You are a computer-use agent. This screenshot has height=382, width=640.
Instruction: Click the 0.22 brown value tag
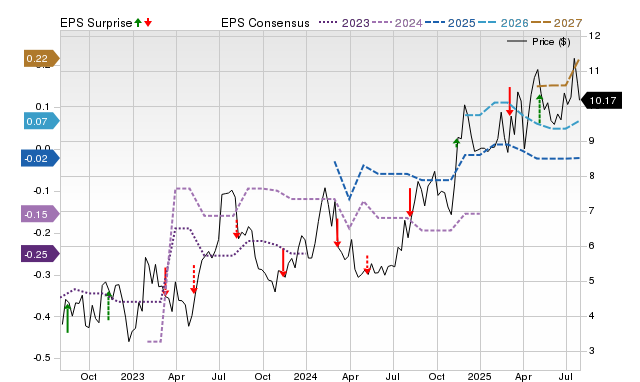point(41,58)
